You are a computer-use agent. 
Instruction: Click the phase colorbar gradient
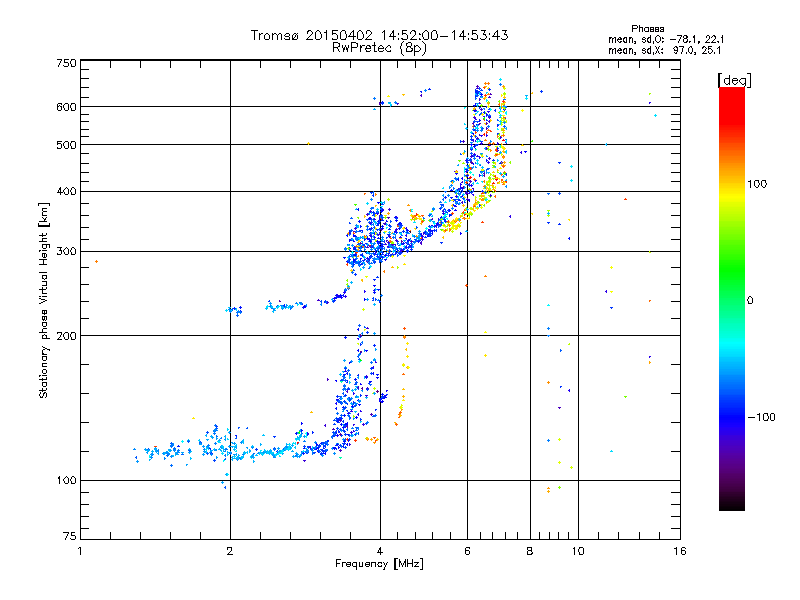732,298
